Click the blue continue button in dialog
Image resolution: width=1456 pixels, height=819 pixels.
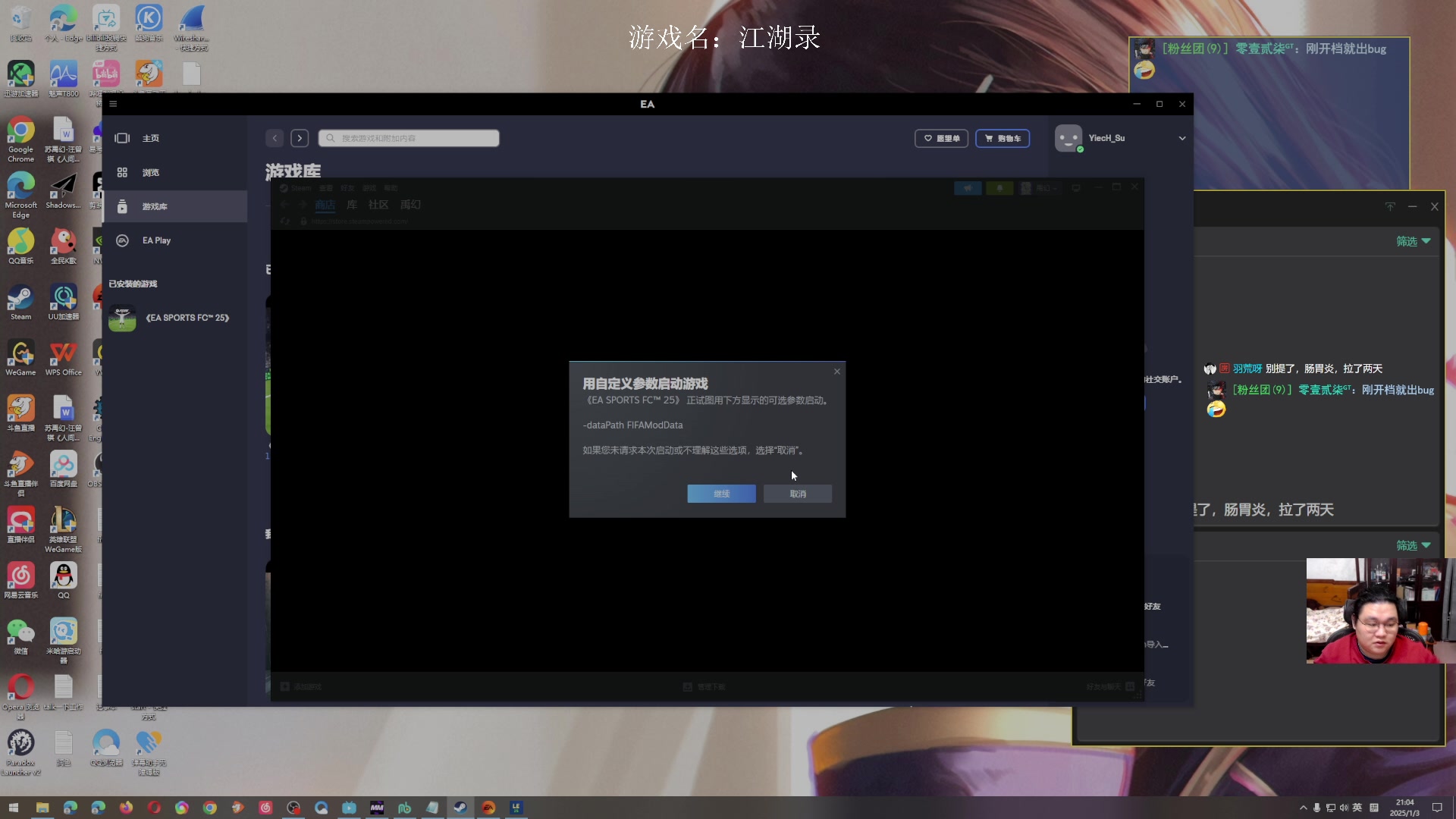[721, 494]
